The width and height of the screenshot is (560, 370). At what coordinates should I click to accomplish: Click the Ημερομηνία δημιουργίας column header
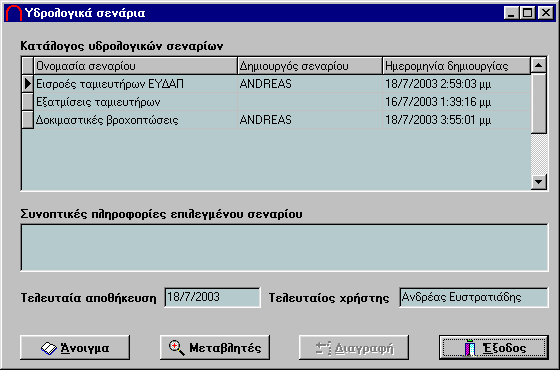pyautogui.click(x=457, y=66)
